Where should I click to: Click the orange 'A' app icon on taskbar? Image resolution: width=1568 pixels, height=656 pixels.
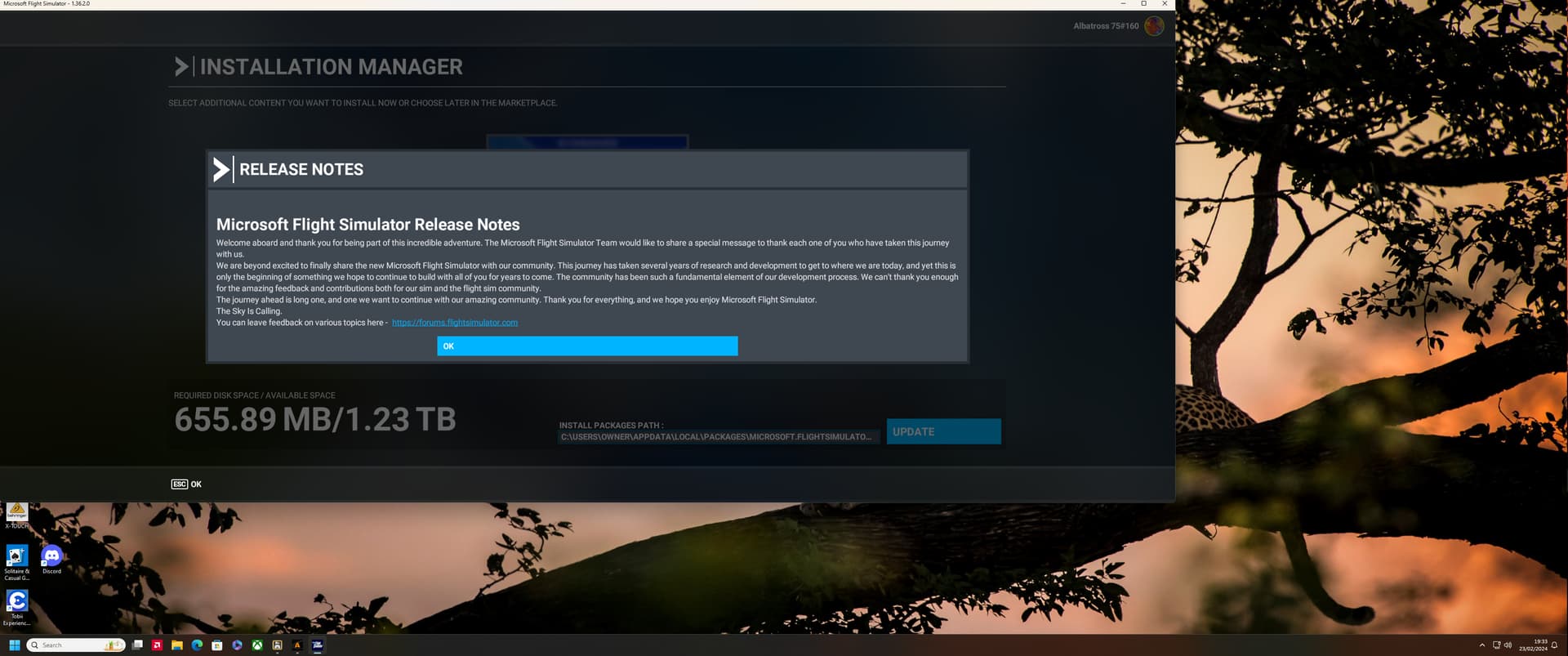click(x=297, y=645)
